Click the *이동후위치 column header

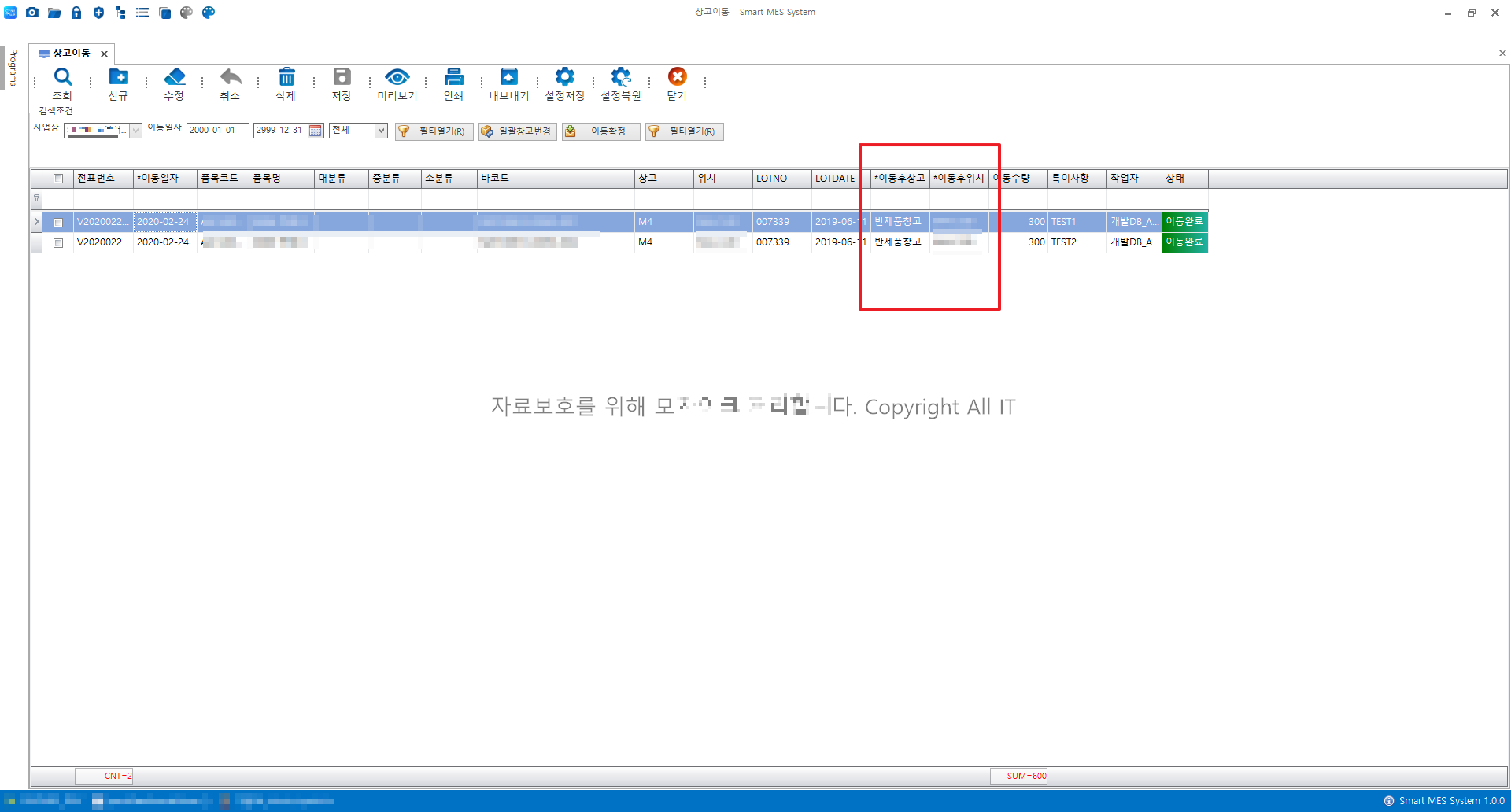[959, 179]
